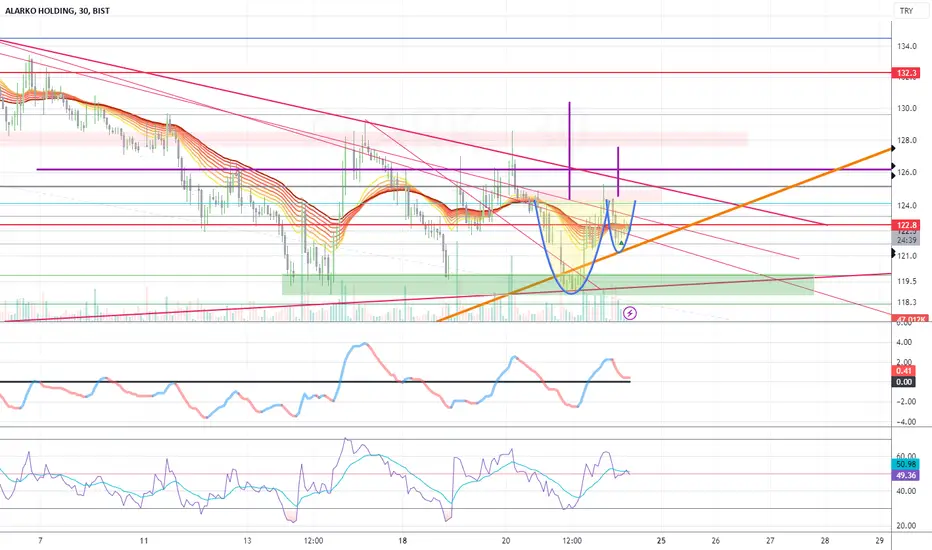The height and width of the screenshot is (550, 932).
Task: Click the 24:39 bar countdown label
Action: coord(907,240)
